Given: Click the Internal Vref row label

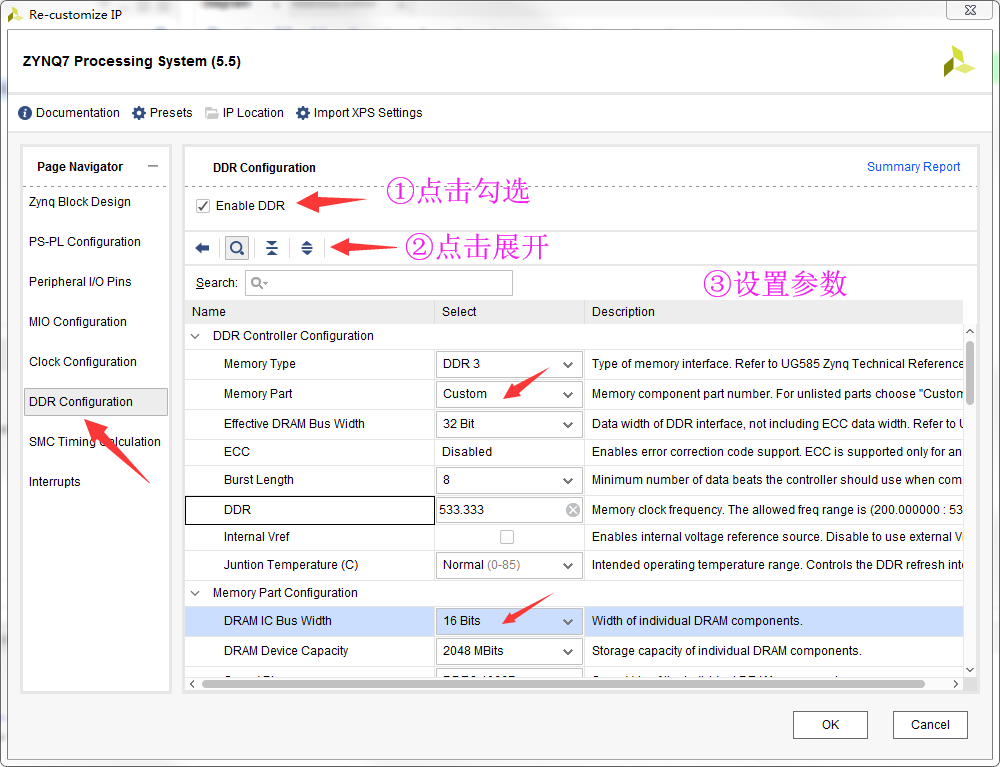Looking at the screenshot, I should pos(256,537).
